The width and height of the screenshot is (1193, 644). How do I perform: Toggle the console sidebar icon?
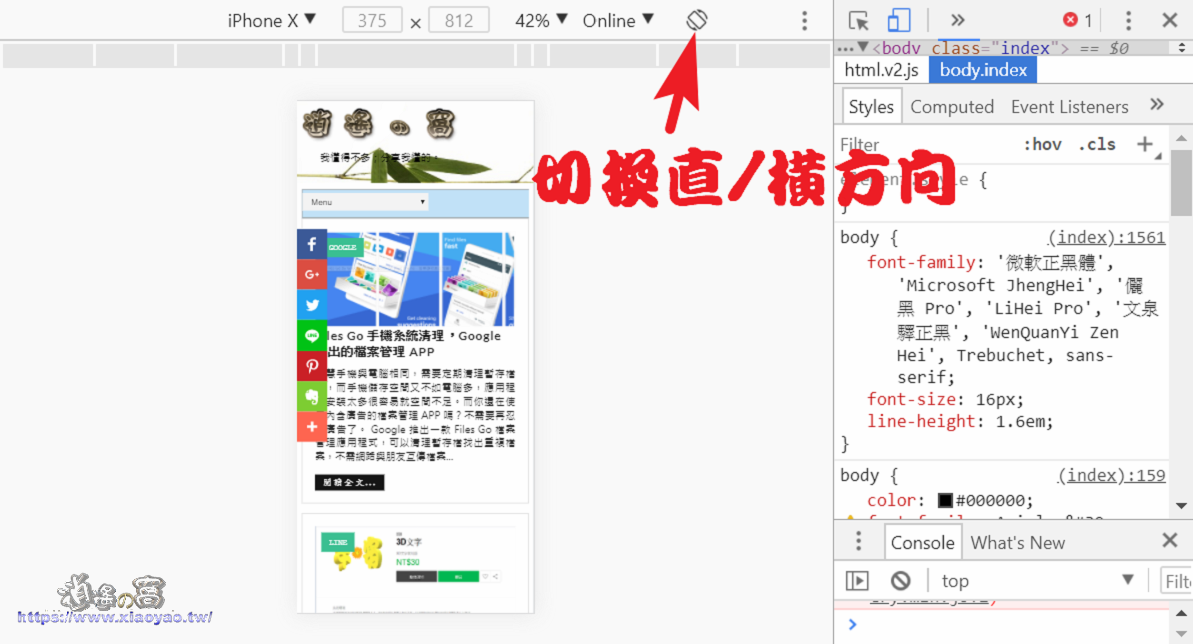857,581
